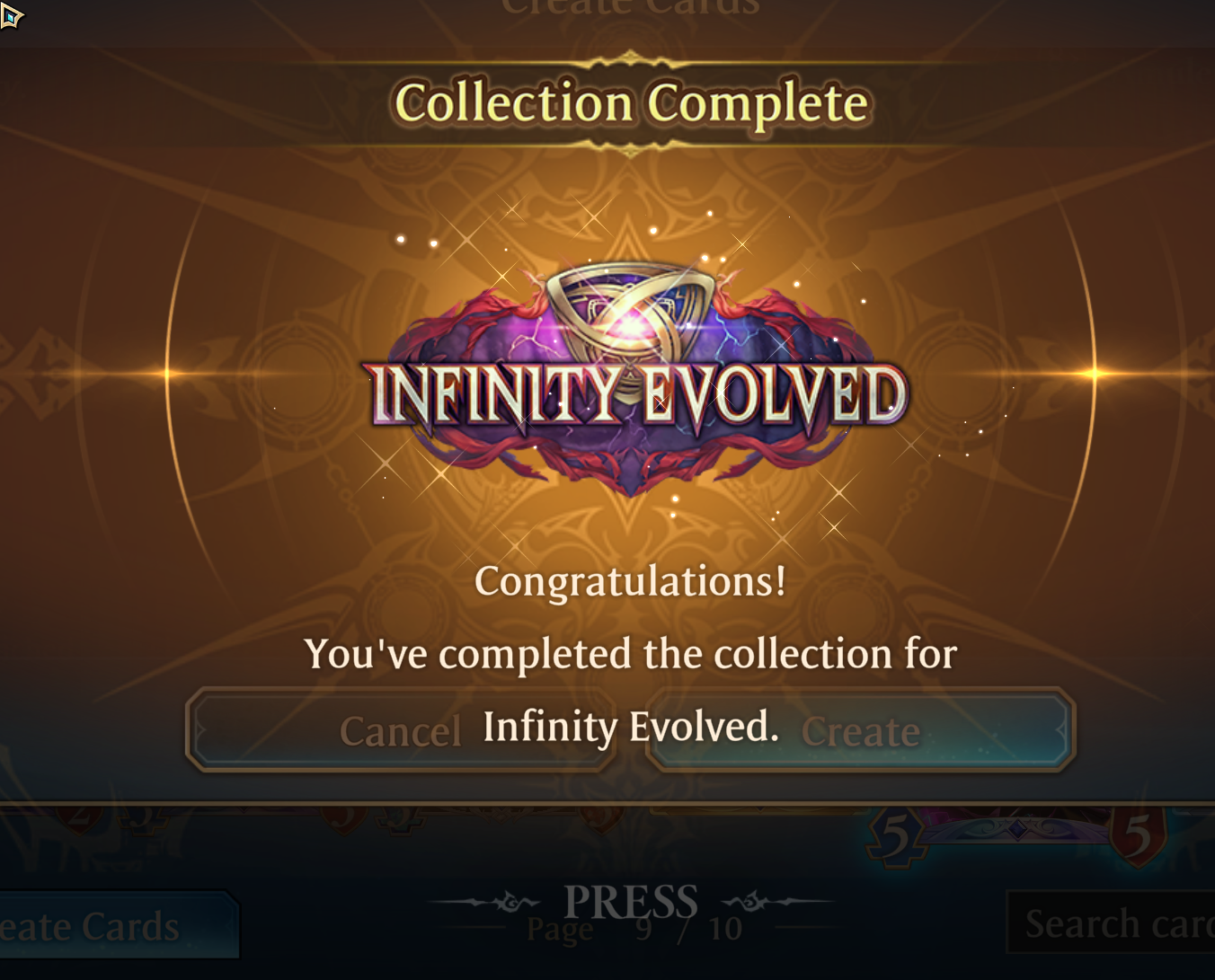Image resolution: width=1215 pixels, height=980 pixels.
Task: Click the diamond ornament above Collection Complete
Action: coord(631,61)
